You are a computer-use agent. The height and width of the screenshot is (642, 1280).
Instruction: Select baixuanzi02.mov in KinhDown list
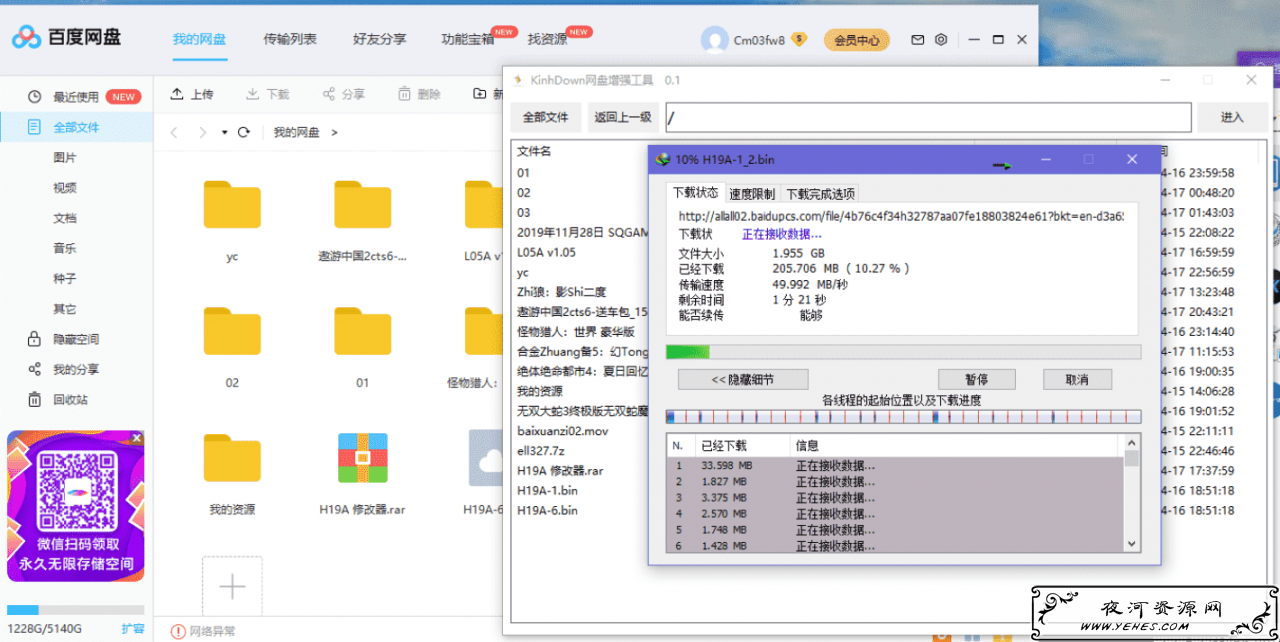pos(563,430)
